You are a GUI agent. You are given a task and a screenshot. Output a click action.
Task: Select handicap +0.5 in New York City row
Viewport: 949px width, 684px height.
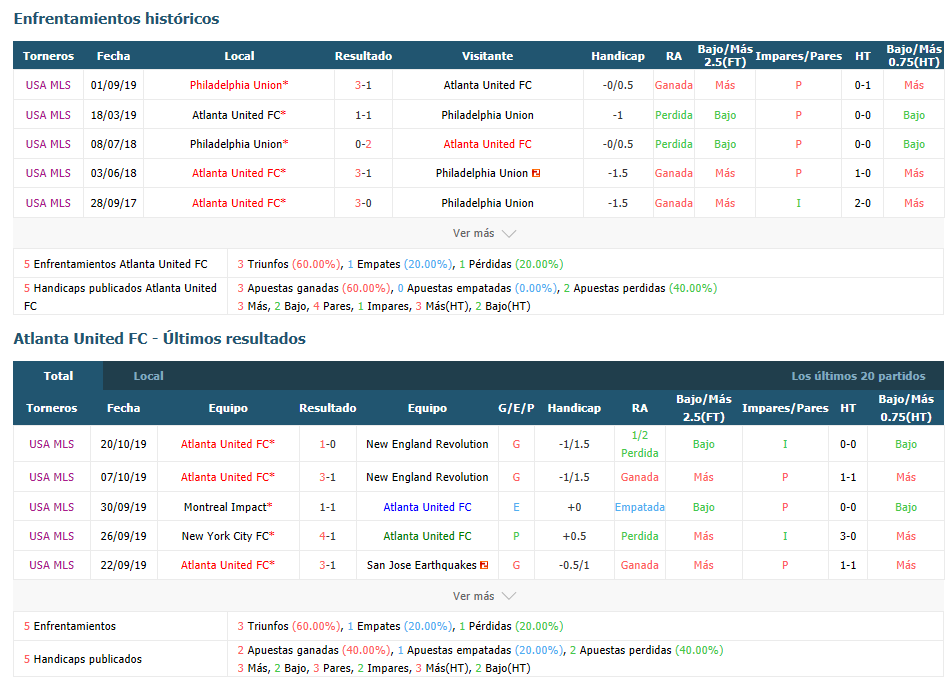(574, 536)
